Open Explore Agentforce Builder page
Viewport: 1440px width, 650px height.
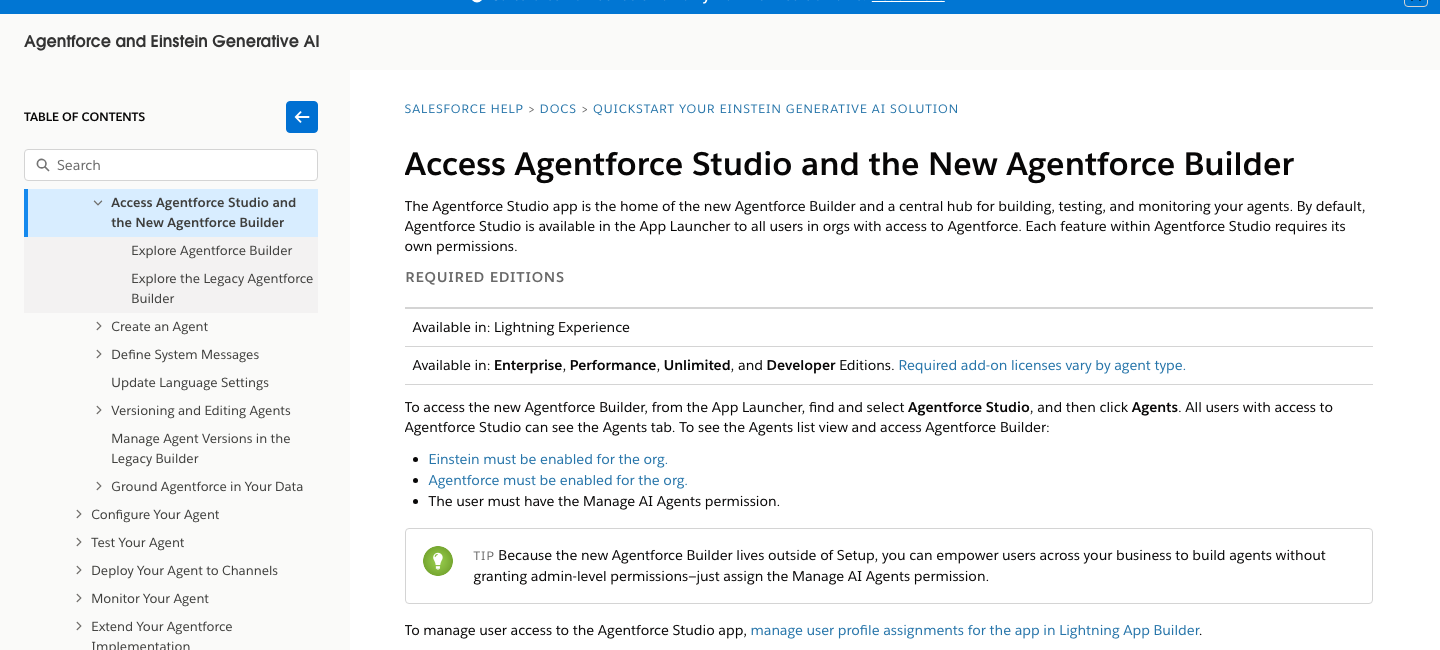tap(212, 251)
